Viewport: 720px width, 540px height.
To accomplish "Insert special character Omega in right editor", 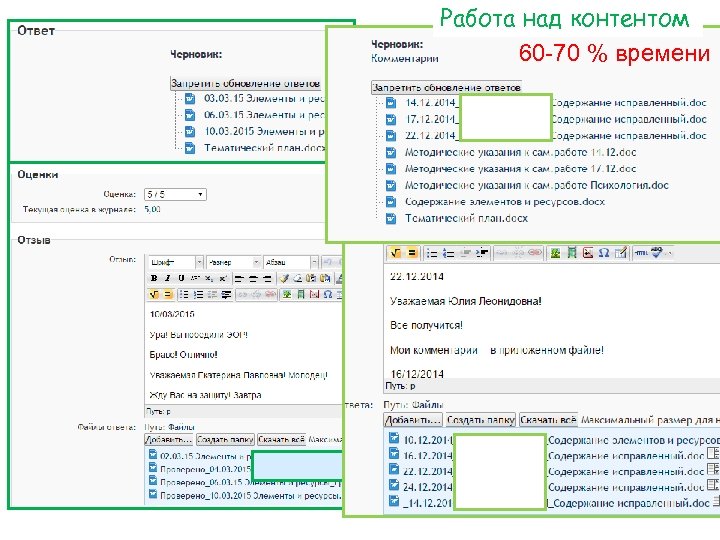I will 604,253.
